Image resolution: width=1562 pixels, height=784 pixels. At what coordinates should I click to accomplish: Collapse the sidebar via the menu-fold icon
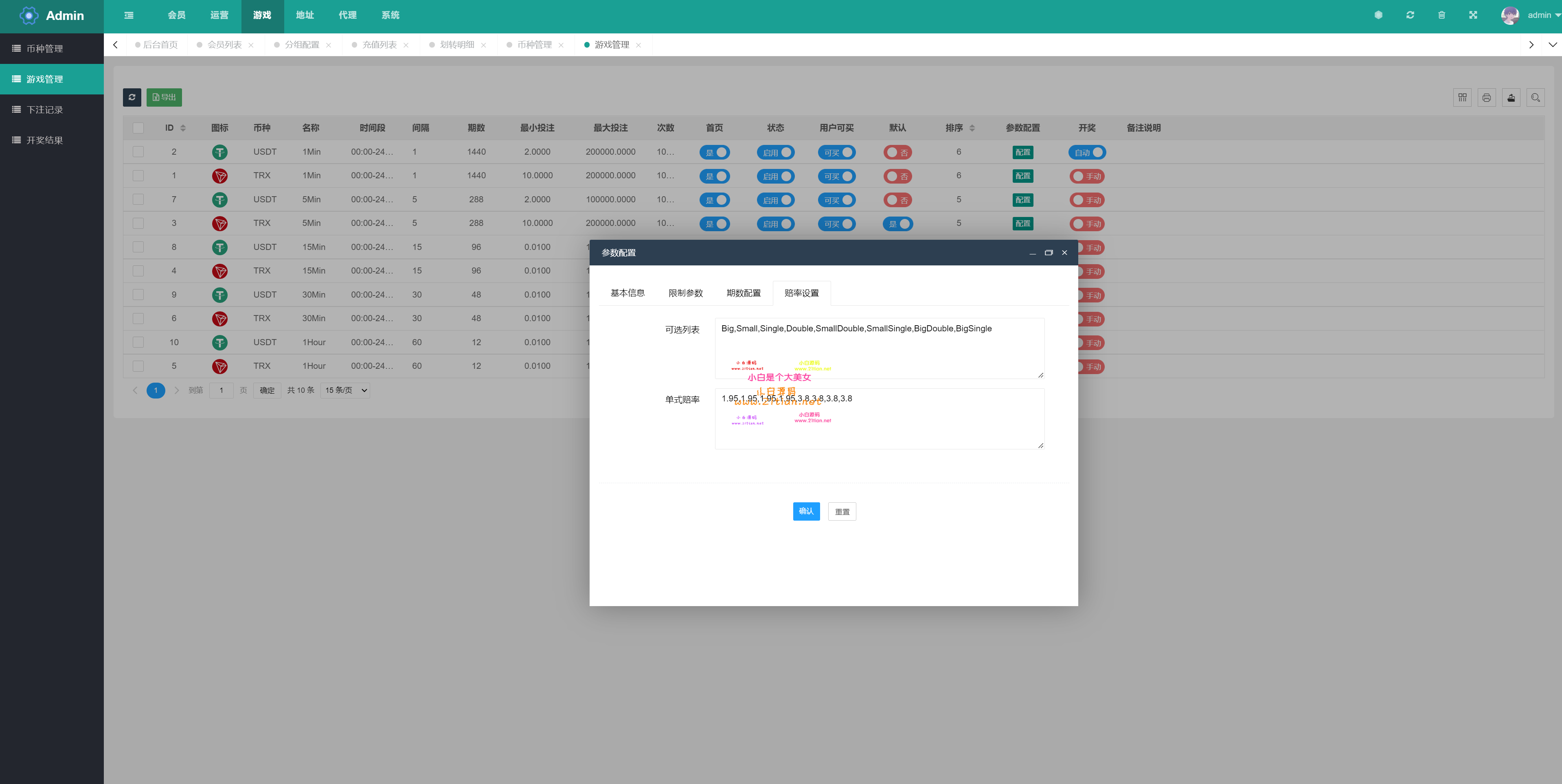129,15
